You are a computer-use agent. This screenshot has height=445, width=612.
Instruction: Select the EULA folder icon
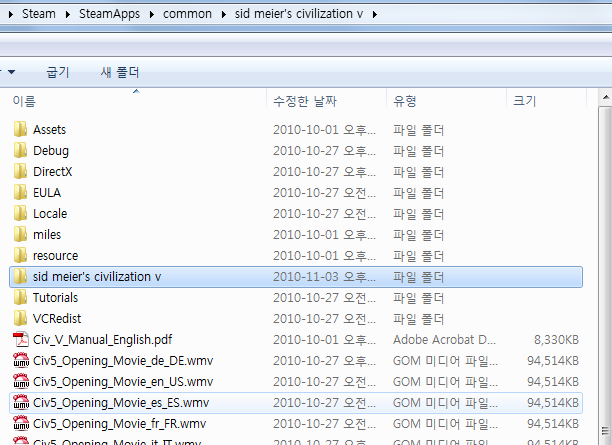coord(20,192)
